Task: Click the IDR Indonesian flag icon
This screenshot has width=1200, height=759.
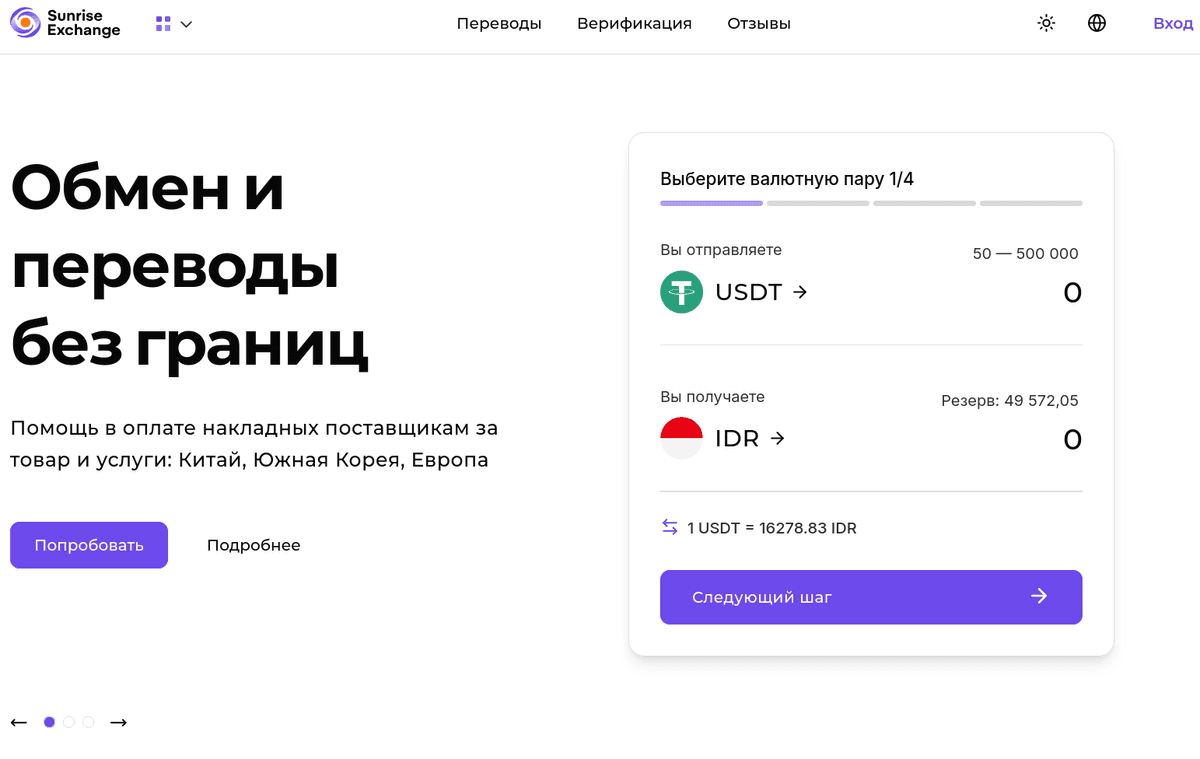Action: click(682, 439)
